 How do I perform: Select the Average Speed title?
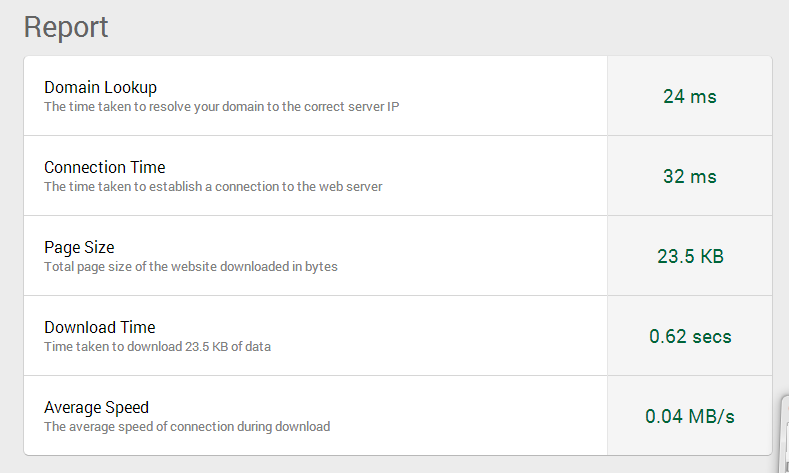[97, 407]
